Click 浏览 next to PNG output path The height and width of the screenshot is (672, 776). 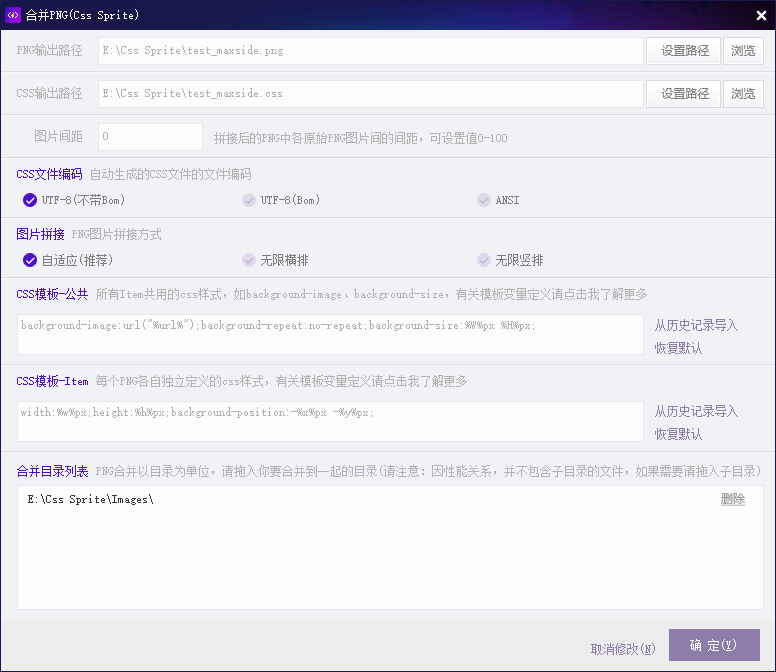click(x=743, y=51)
